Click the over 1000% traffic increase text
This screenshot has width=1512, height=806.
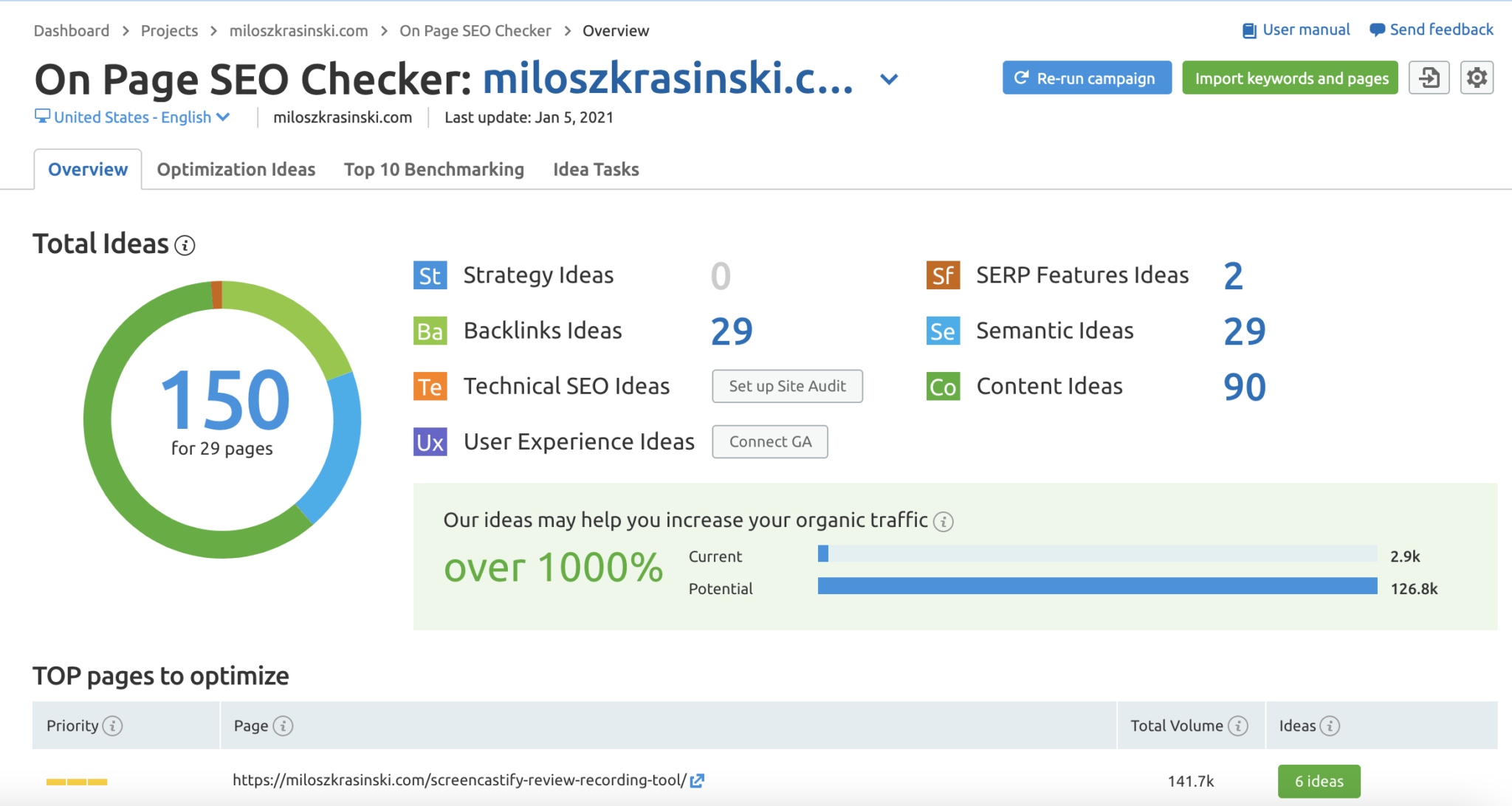(553, 568)
